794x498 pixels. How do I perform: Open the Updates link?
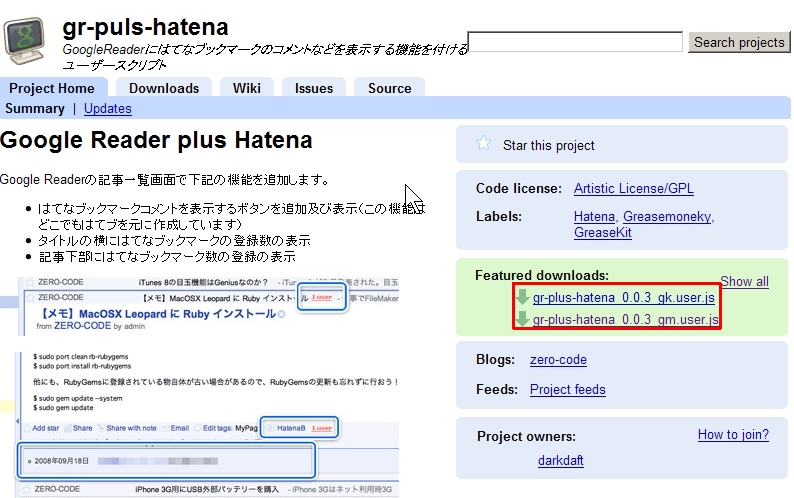click(108, 108)
